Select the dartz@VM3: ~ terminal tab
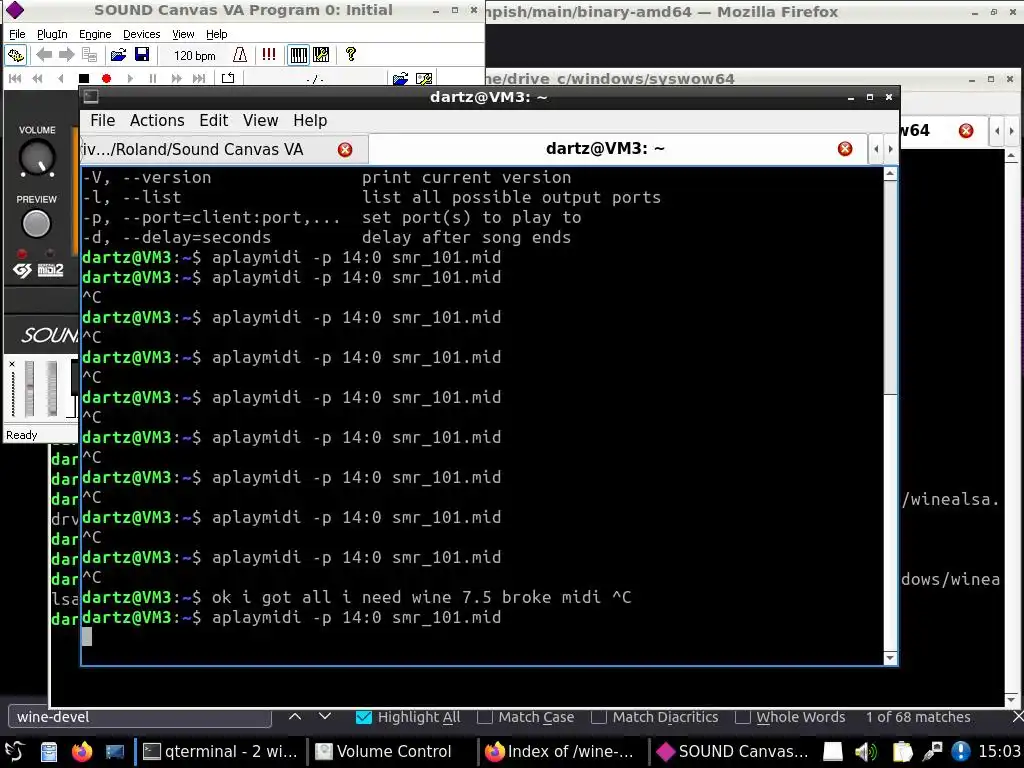Screen dimensions: 1024x768 point(617,149)
